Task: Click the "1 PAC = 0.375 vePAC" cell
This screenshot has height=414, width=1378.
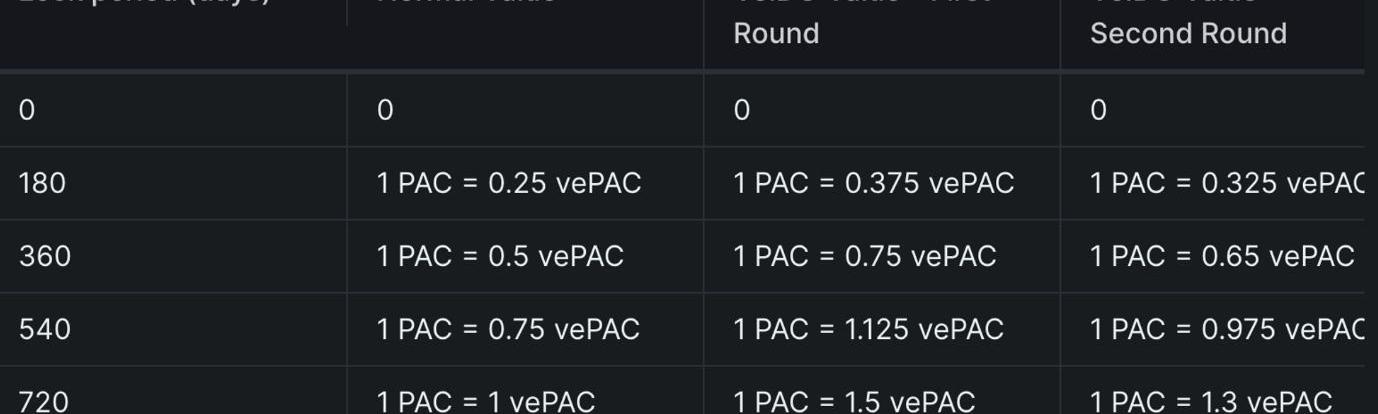Action: click(873, 183)
